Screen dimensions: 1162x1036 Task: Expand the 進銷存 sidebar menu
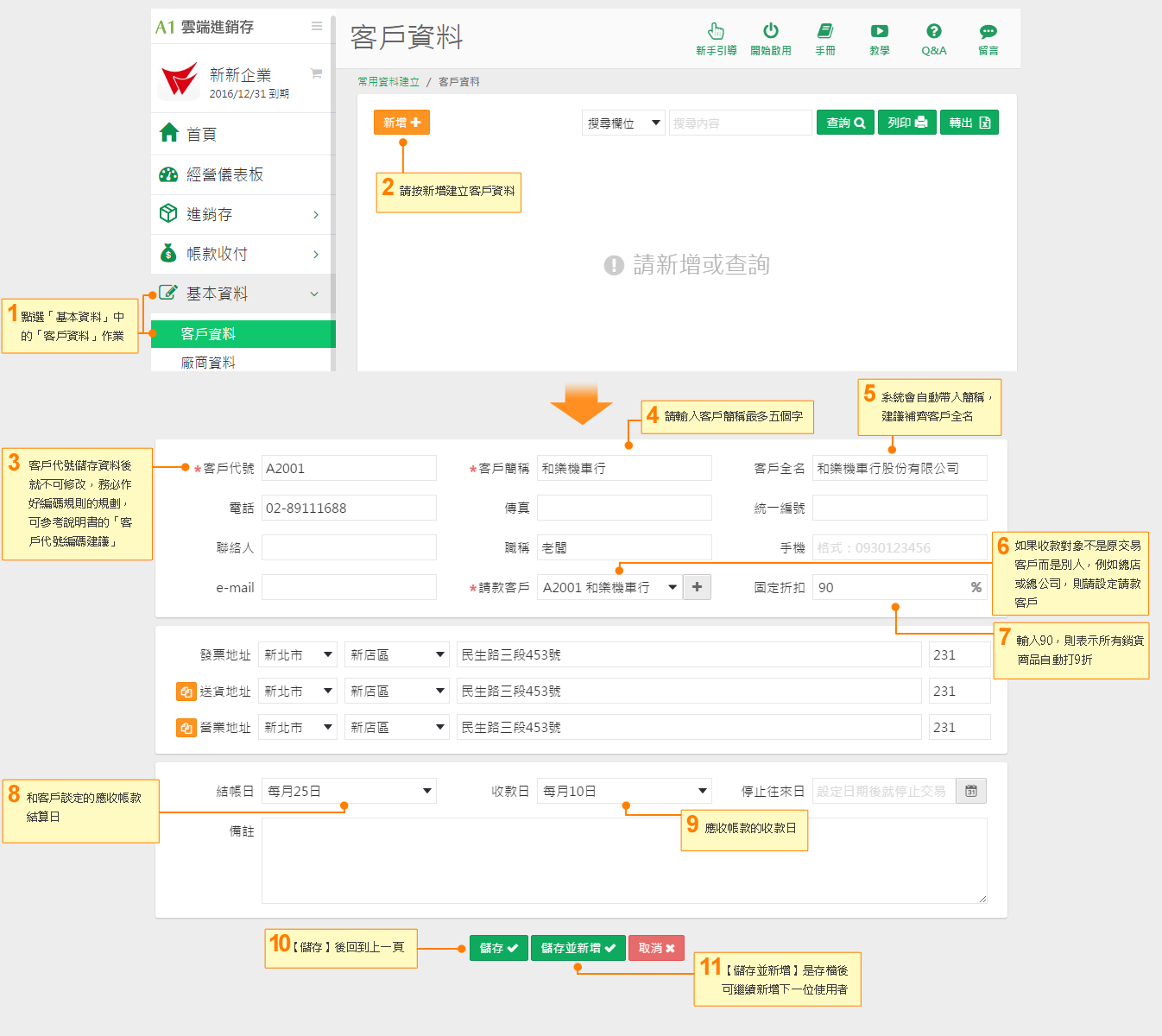click(x=242, y=214)
